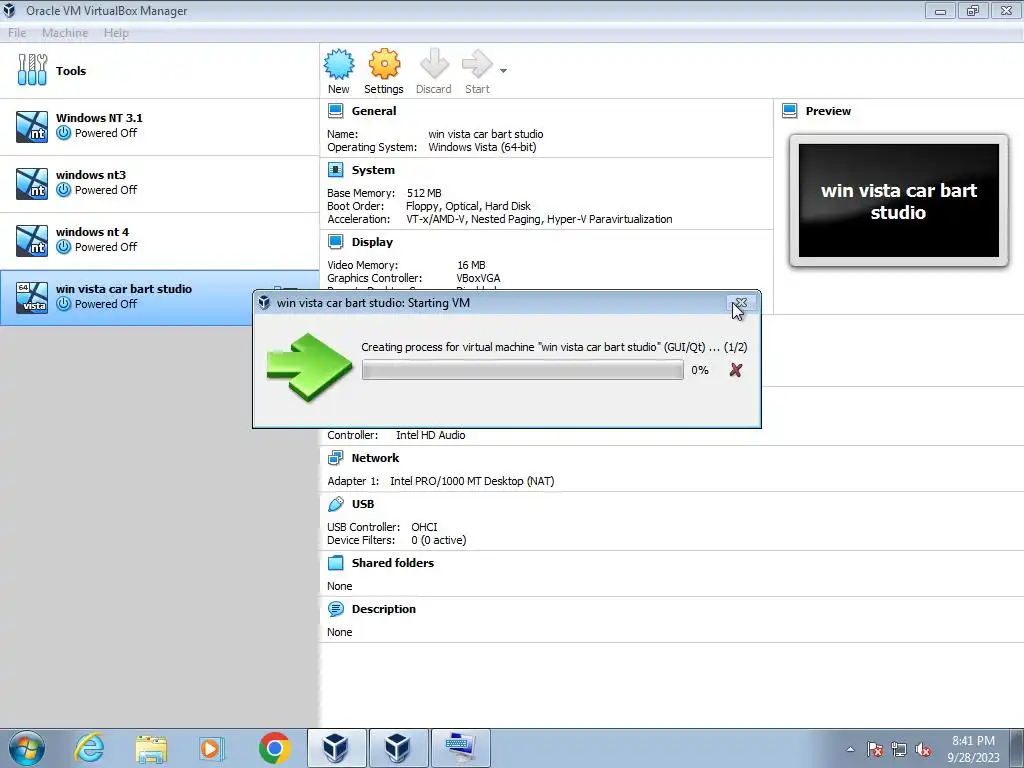Click the VM preview thumbnail
This screenshot has width=1024, height=768.
click(x=899, y=200)
